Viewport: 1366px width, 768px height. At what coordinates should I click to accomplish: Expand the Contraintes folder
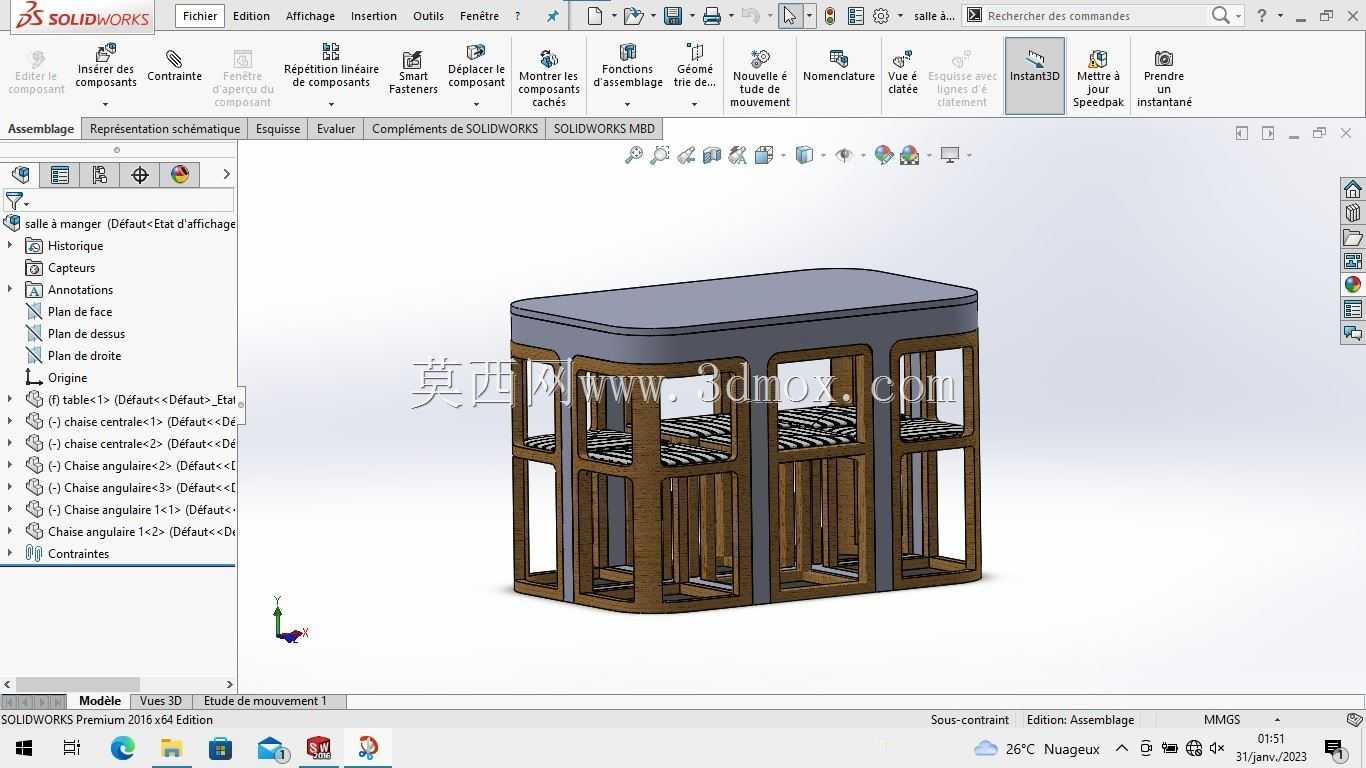point(10,553)
